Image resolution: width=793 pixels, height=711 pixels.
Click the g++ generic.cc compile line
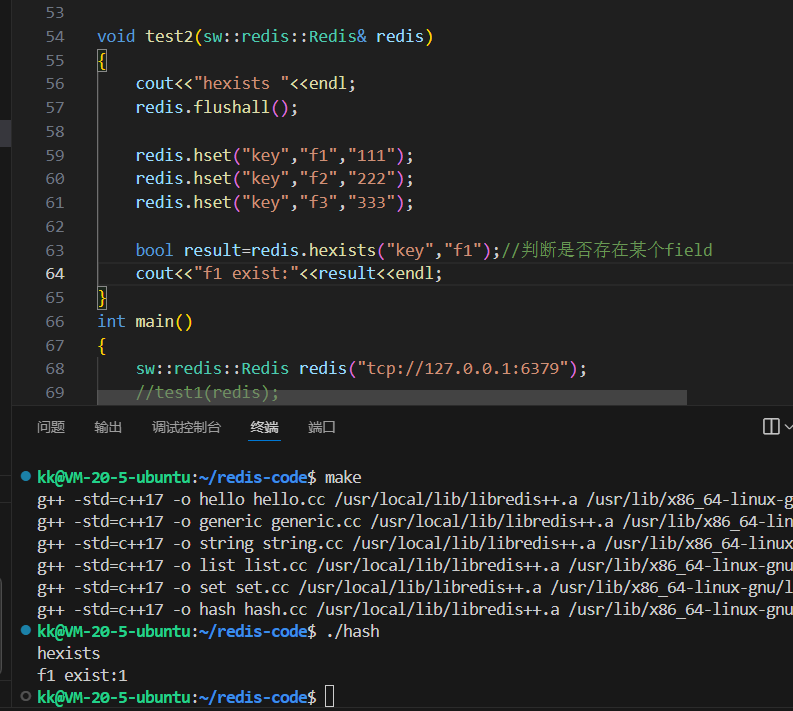[415, 521]
